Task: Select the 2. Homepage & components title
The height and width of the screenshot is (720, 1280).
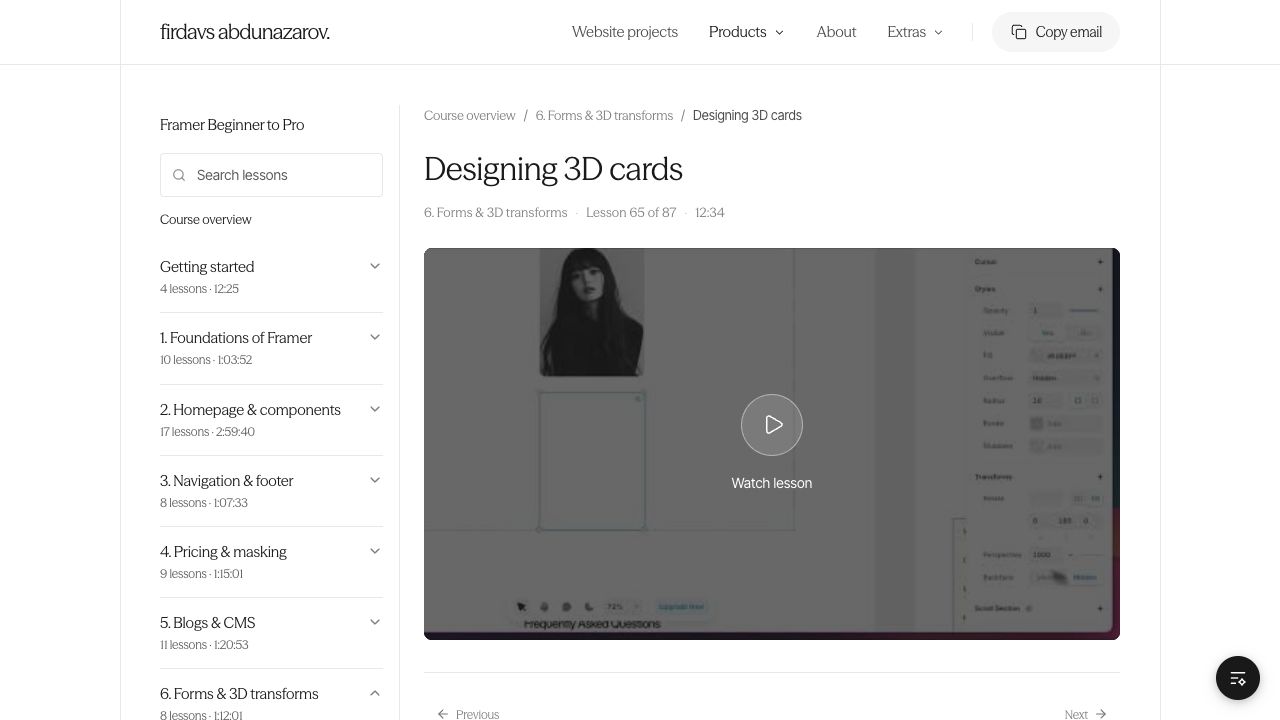Action: (x=250, y=410)
